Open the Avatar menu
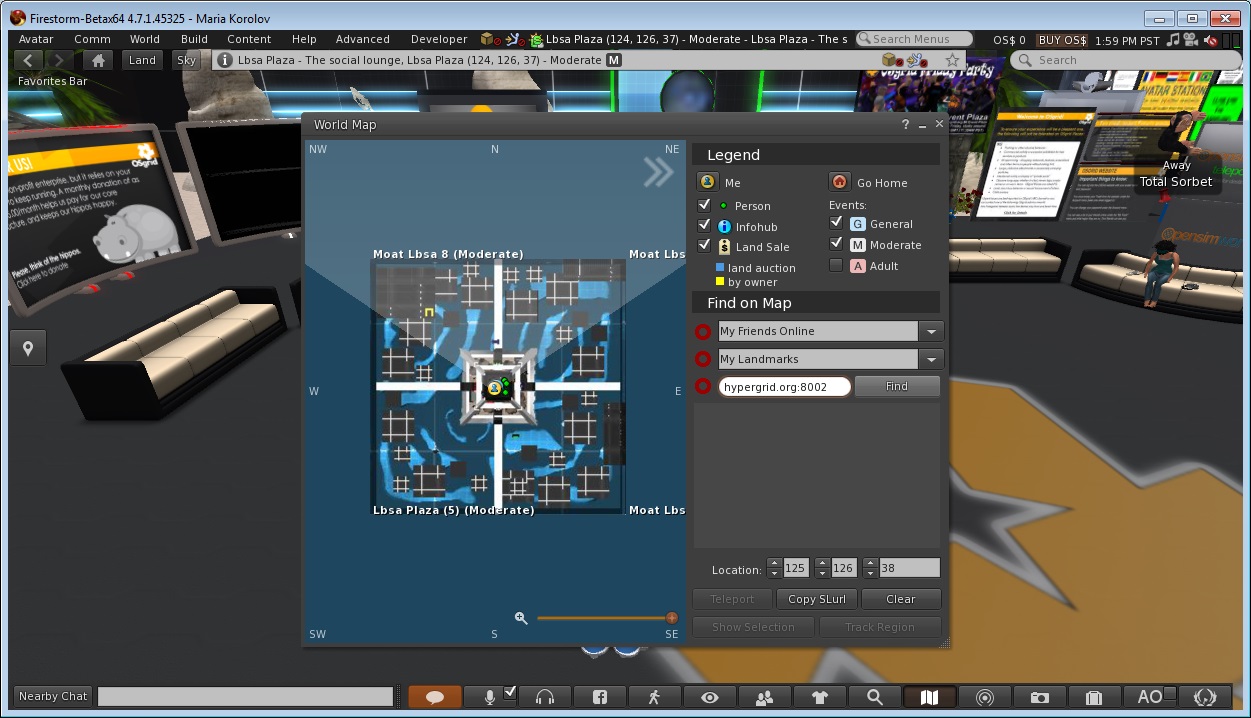1251x718 pixels. pyautogui.click(x=36, y=39)
